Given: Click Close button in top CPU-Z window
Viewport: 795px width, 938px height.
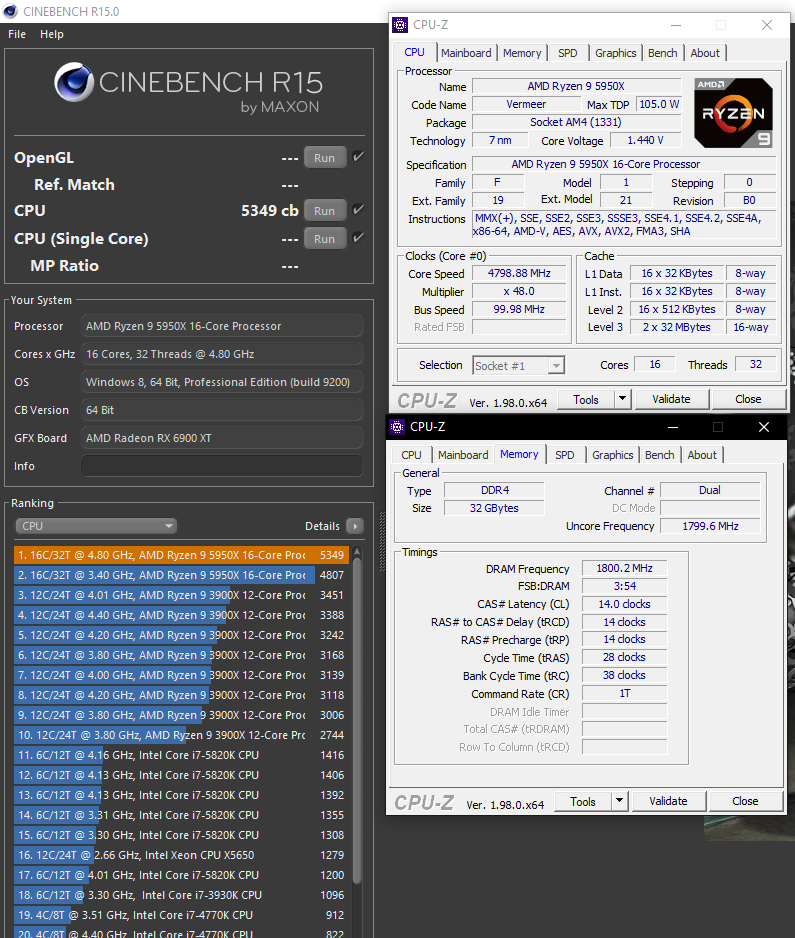Looking at the screenshot, I should (x=748, y=399).
